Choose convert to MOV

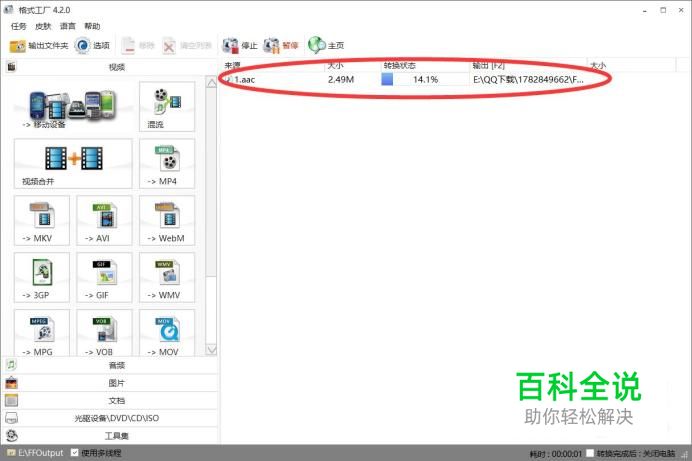[167, 333]
